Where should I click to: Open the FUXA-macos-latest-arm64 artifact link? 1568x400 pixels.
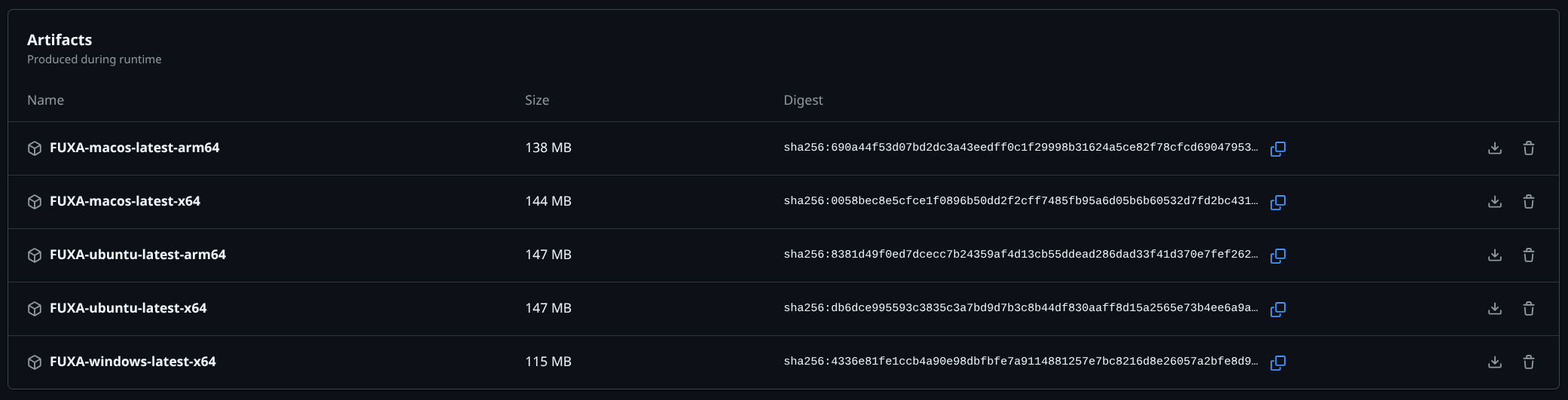(134, 148)
